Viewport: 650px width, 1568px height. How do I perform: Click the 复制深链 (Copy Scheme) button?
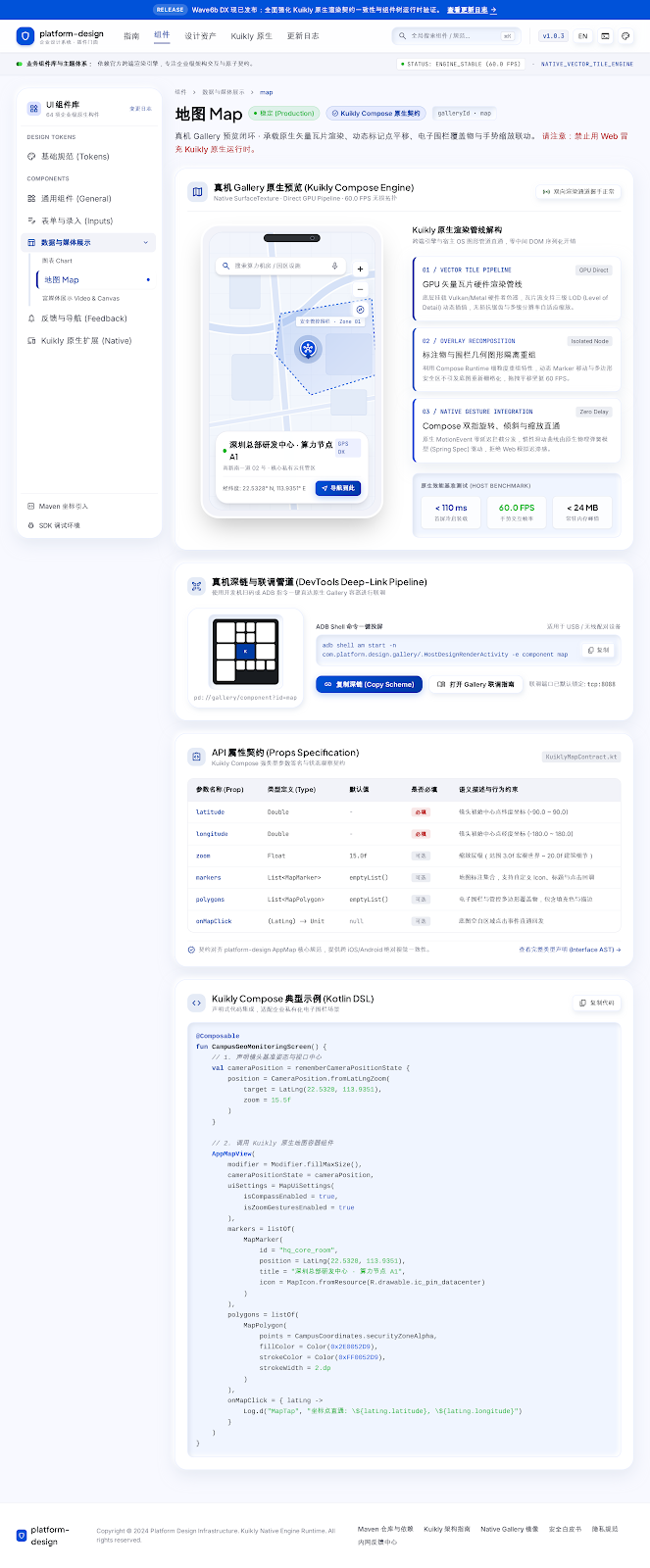click(x=369, y=684)
